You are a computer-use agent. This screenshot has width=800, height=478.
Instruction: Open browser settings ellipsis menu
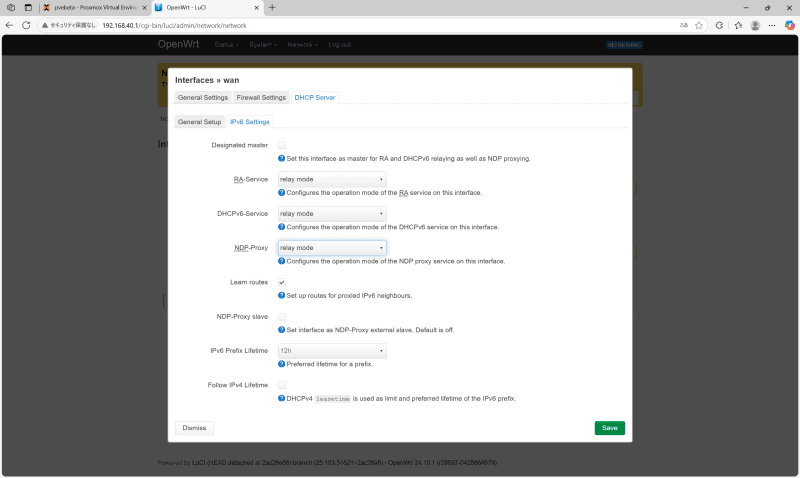772,25
